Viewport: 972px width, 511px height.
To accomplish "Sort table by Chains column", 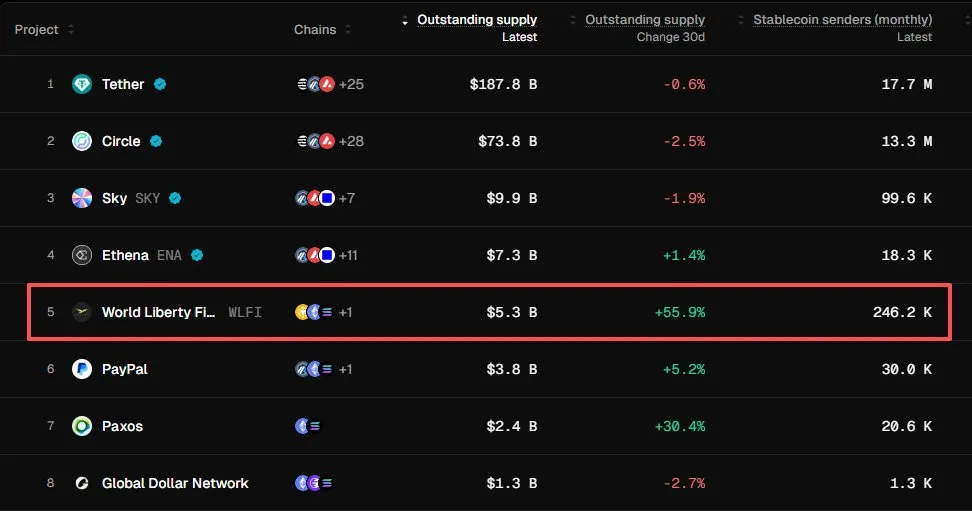I will [x=322, y=29].
